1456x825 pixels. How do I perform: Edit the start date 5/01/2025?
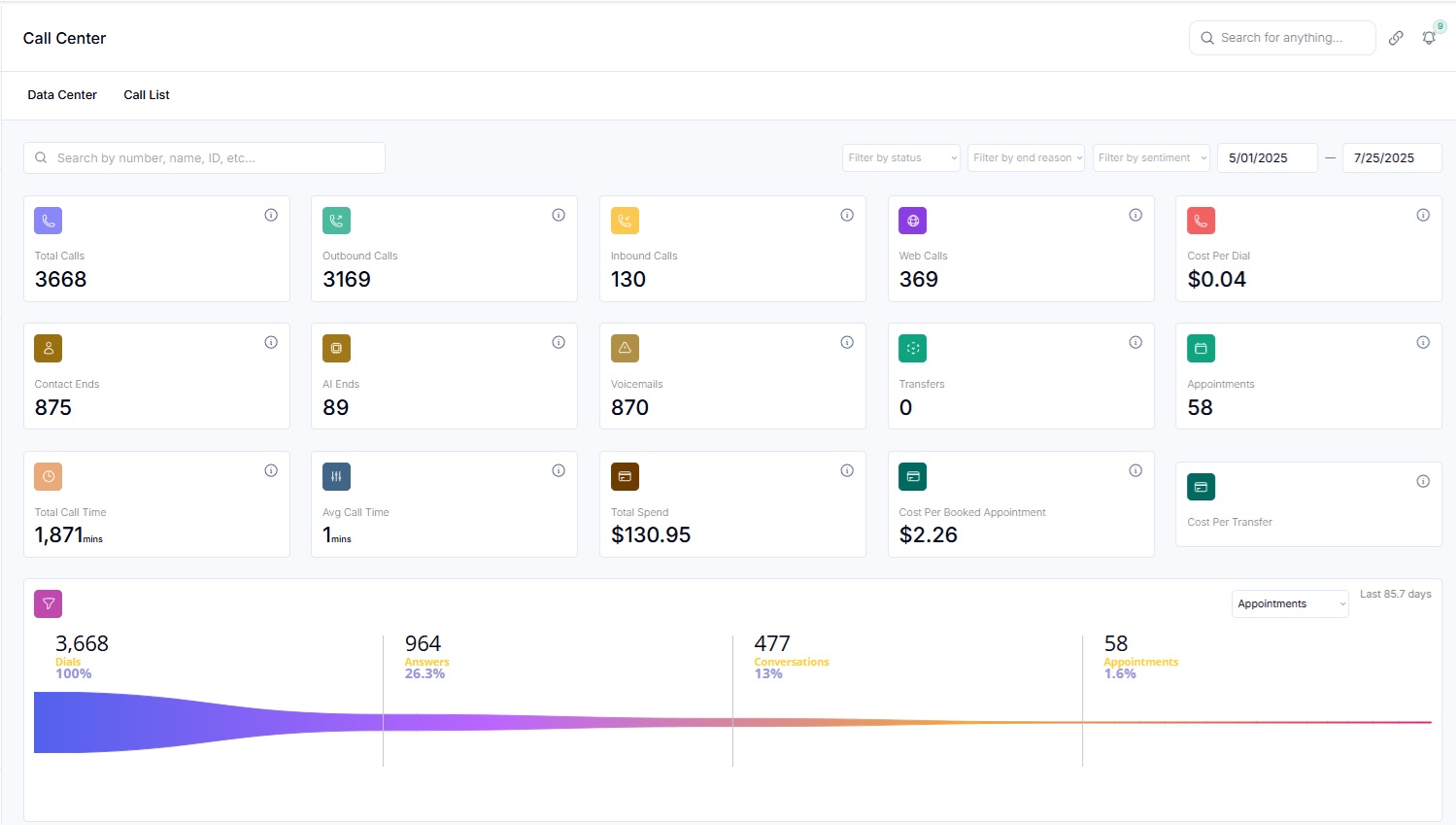click(1268, 157)
